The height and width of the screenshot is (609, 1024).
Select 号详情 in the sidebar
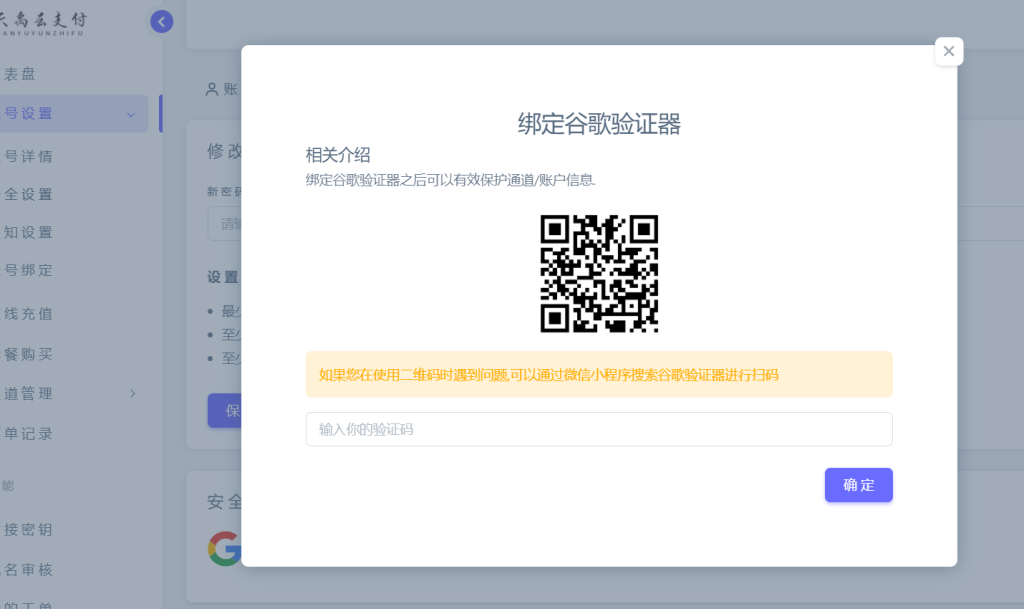pyautogui.click(x=29, y=156)
